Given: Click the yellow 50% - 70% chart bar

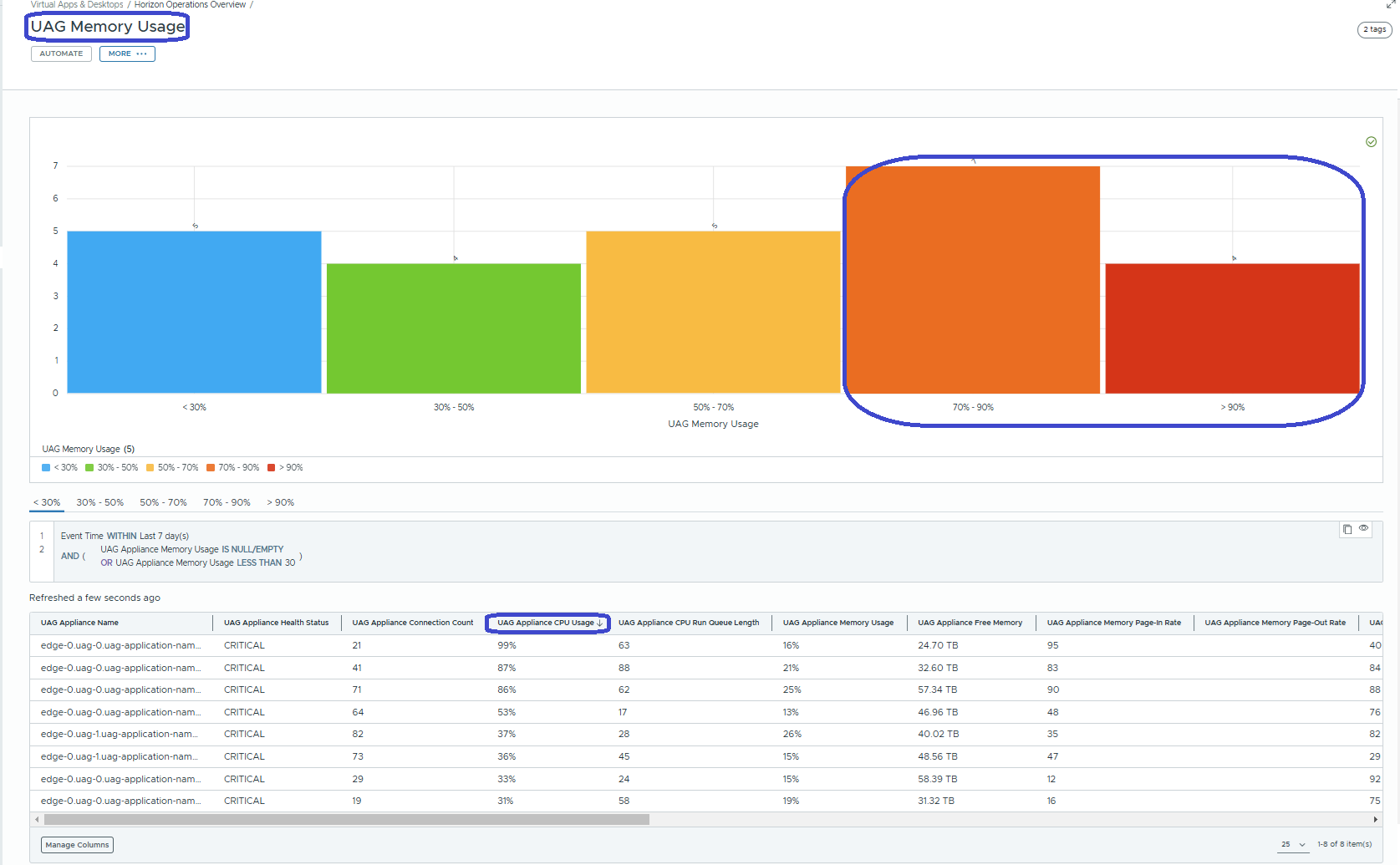Looking at the screenshot, I should pos(713,312).
